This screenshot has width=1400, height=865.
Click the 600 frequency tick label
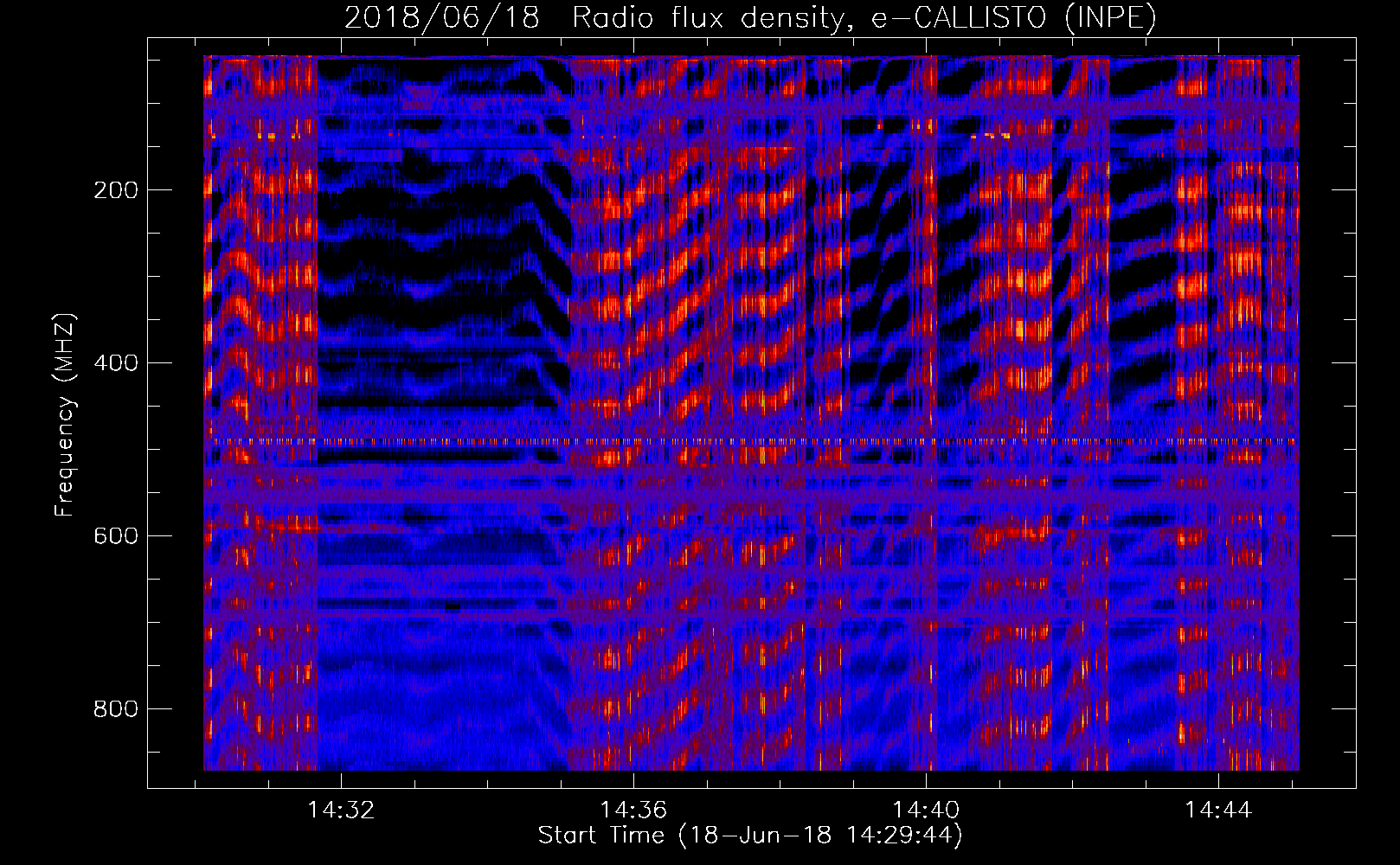tap(116, 536)
